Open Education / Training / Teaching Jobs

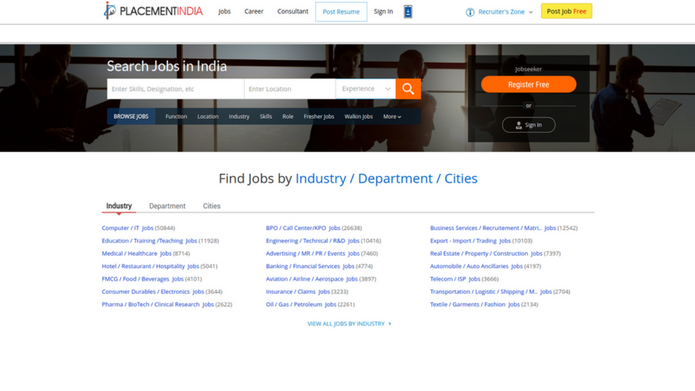[x=149, y=241]
